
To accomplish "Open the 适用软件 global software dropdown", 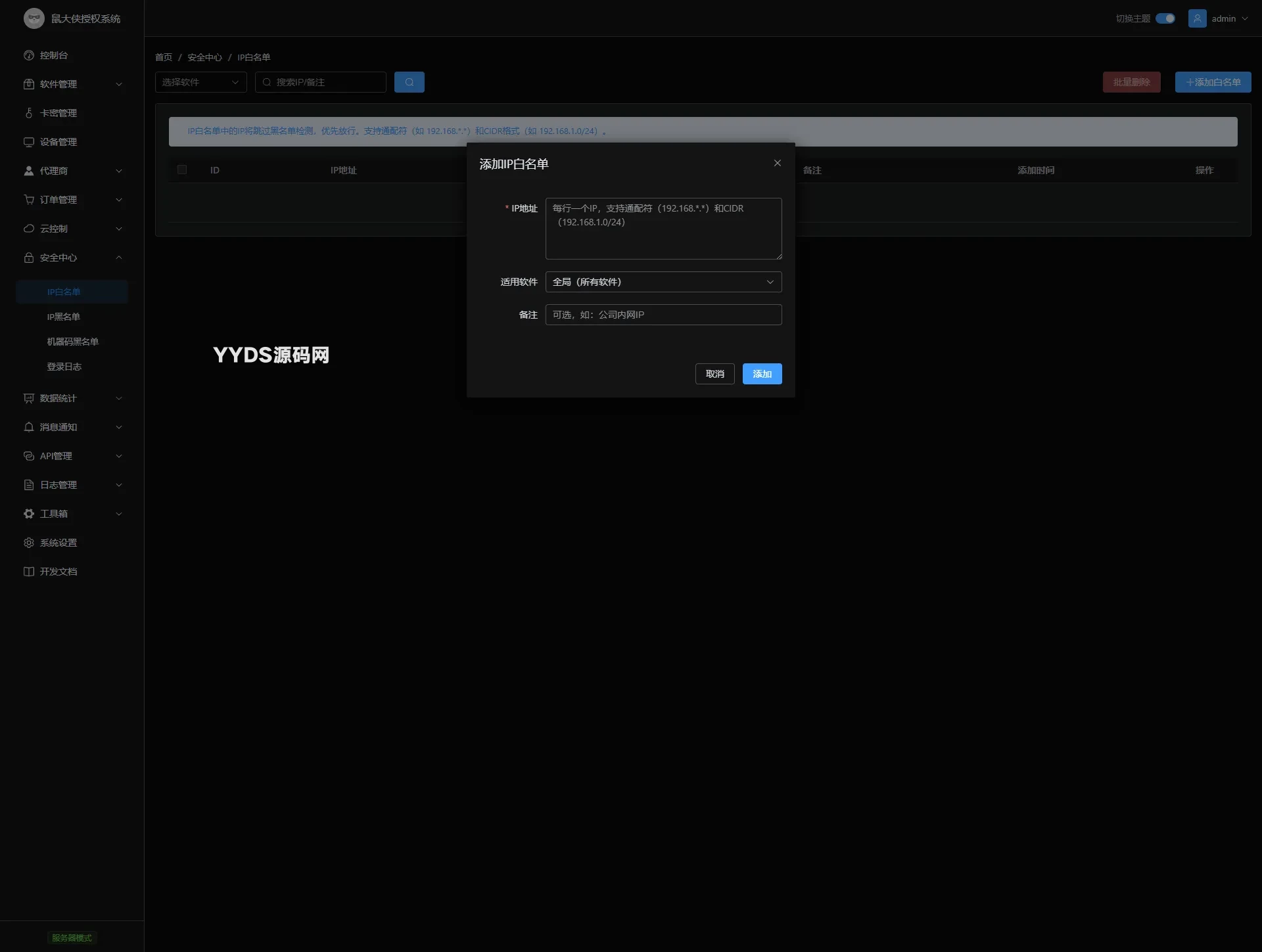I will point(663,282).
